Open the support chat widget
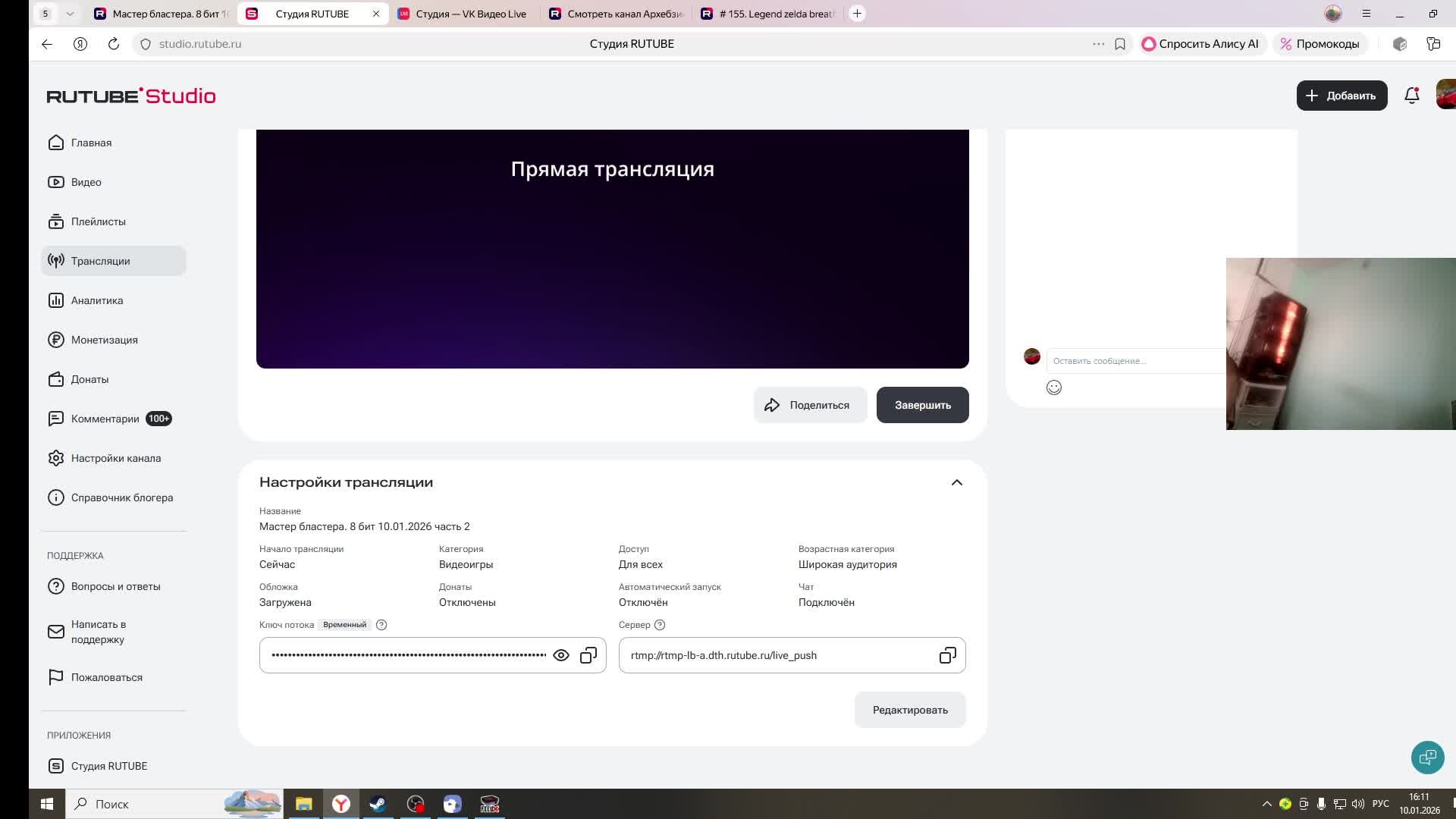1456x819 pixels. [x=1427, y=757]
